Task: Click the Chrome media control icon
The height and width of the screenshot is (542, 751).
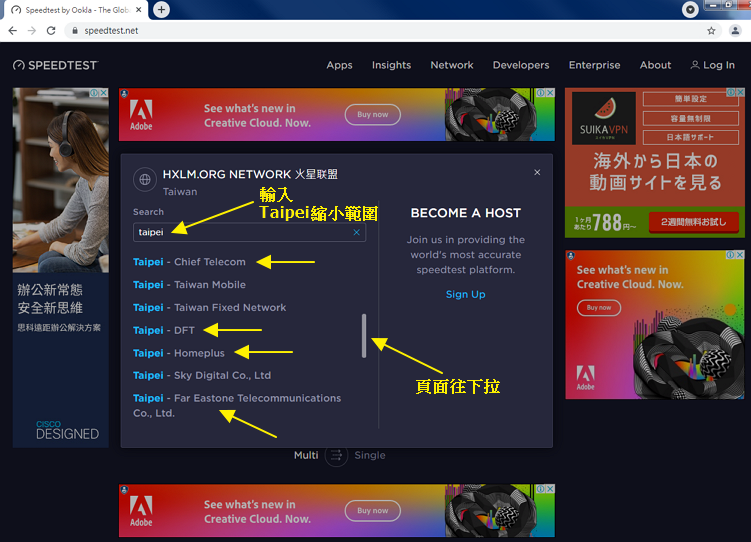Action: coord(690,10)
